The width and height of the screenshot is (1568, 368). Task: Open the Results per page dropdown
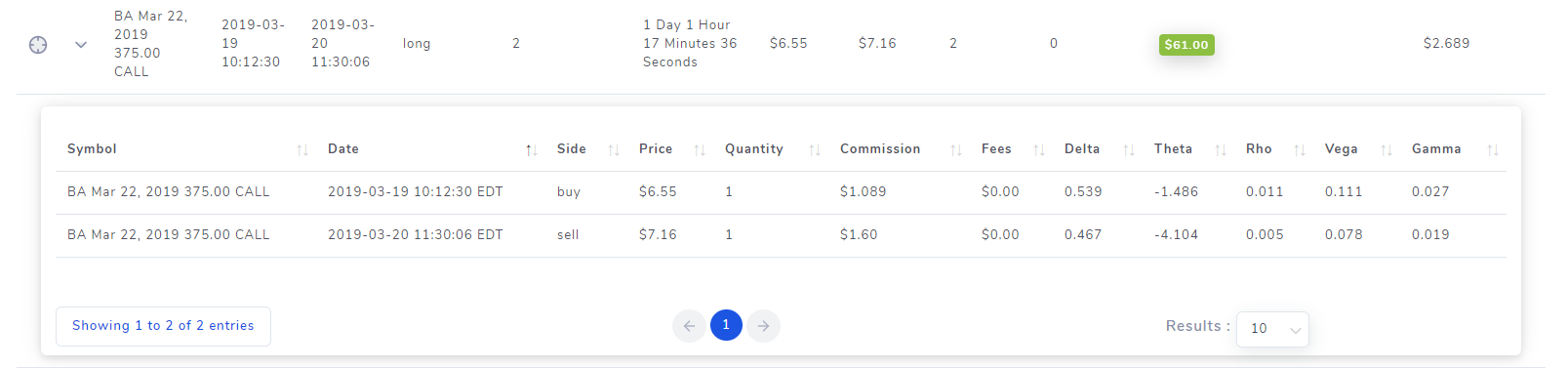pos(1272,329)
